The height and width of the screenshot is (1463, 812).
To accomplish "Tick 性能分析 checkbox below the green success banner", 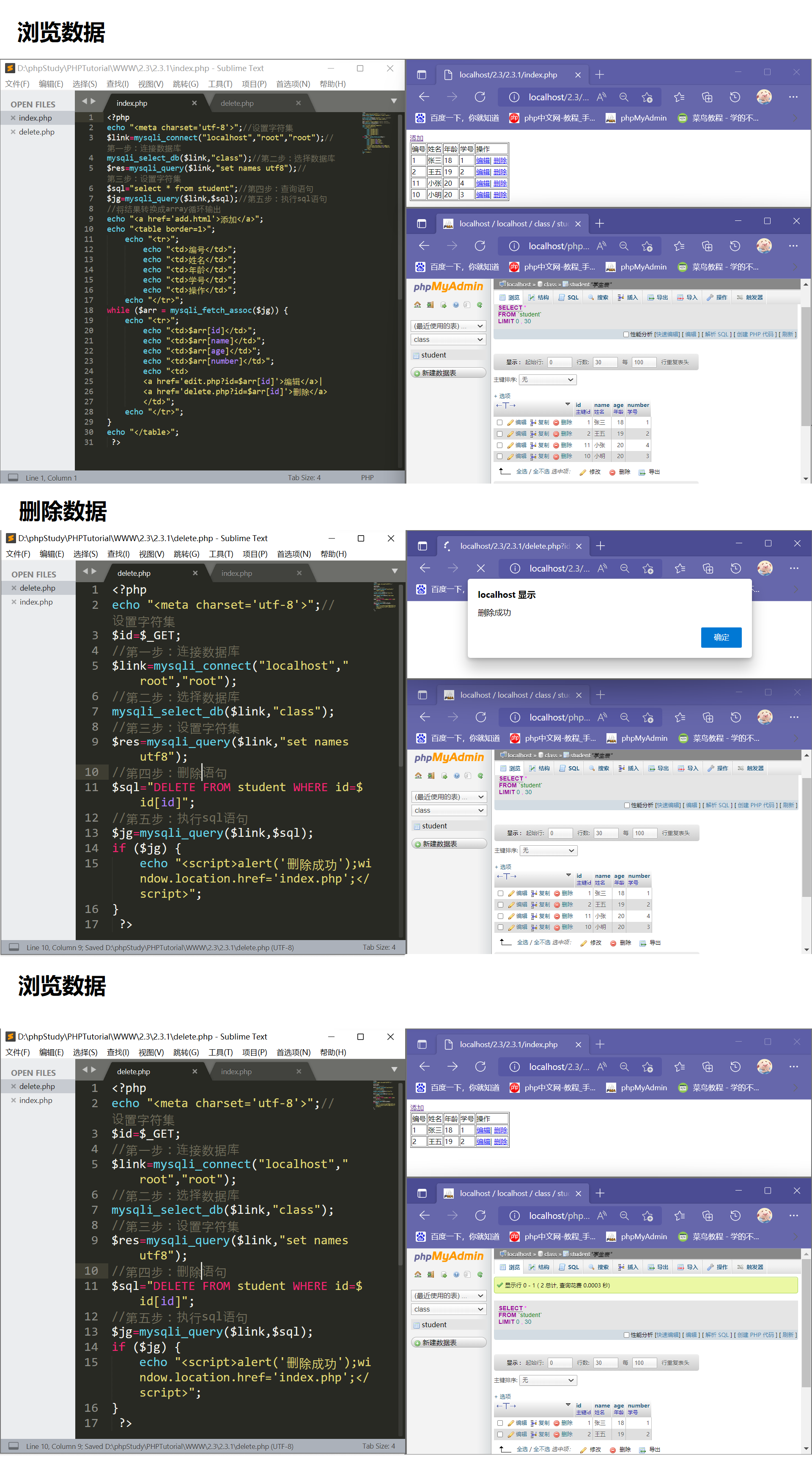I will [626, 1335].
